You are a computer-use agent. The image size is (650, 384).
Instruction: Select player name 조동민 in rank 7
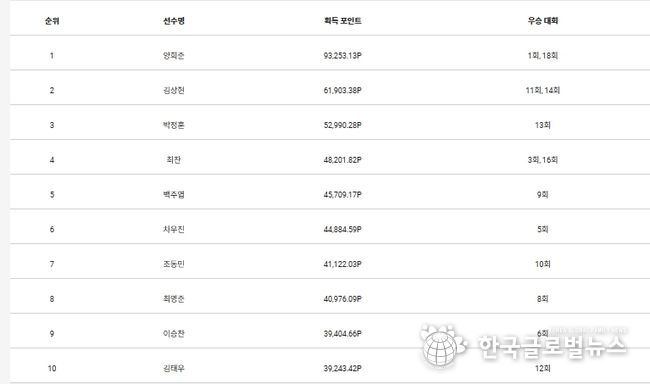[174, 264]
